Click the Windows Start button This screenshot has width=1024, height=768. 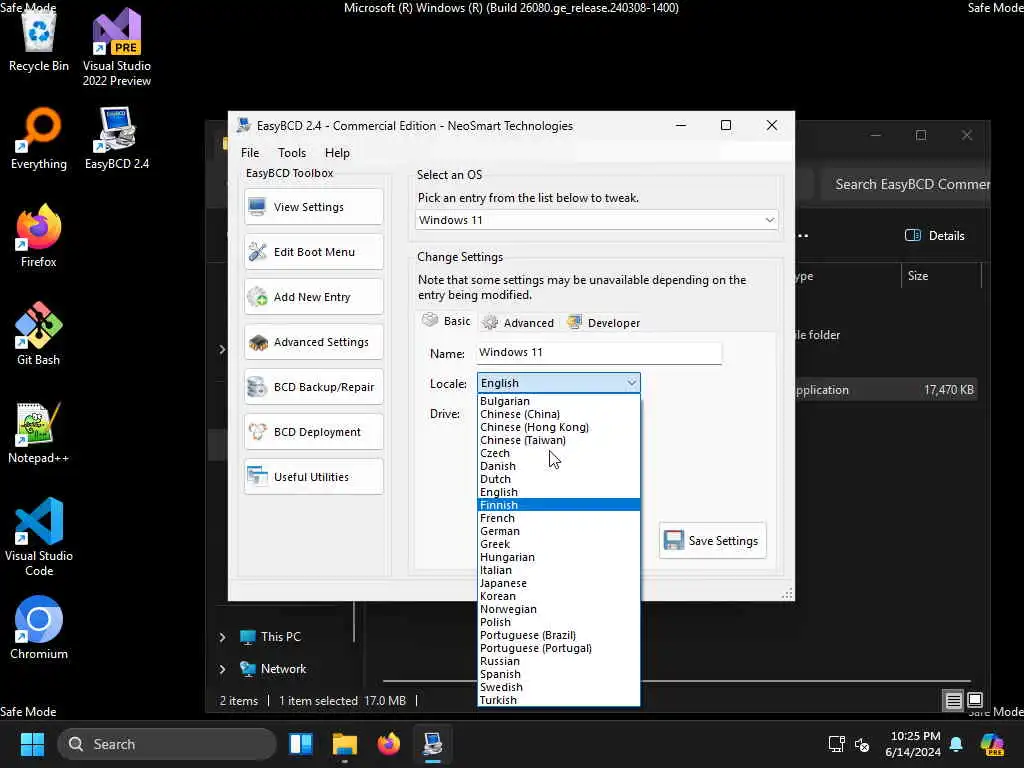click(x=32, y=744)
